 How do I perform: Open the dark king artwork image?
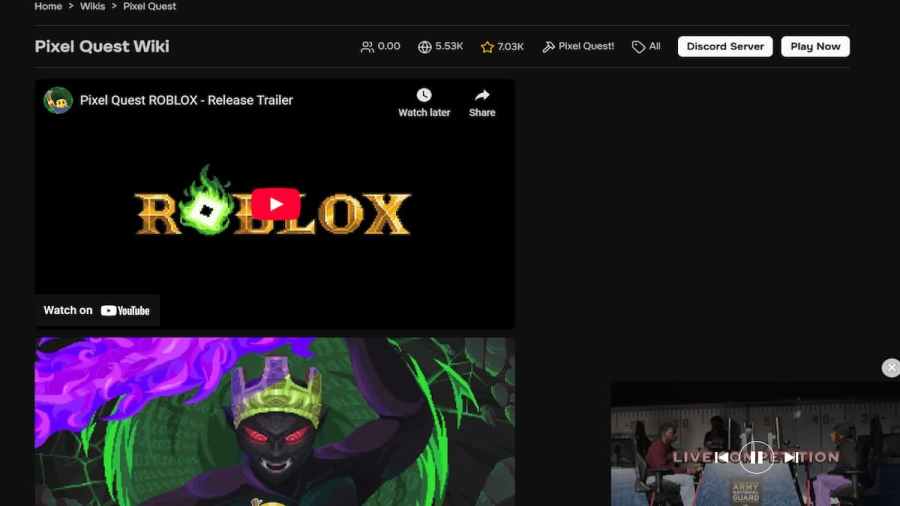pos(275,422)
